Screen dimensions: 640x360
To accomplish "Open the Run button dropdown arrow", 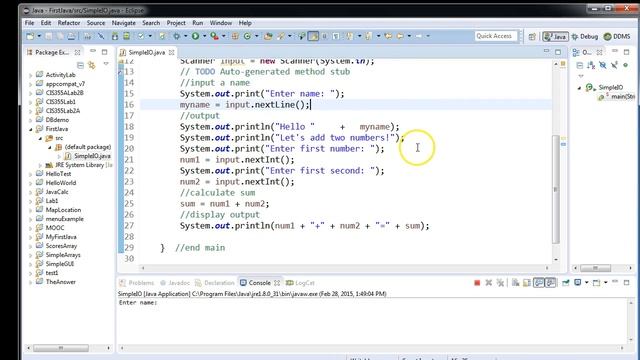I will click(x=204, y=36).
